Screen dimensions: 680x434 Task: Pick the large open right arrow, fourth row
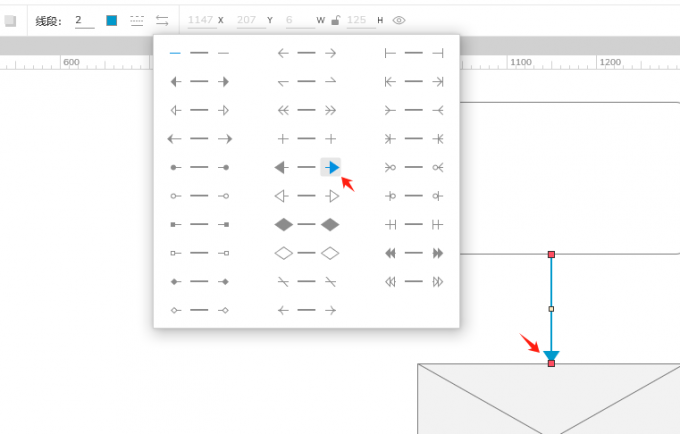tap(225, 139)
